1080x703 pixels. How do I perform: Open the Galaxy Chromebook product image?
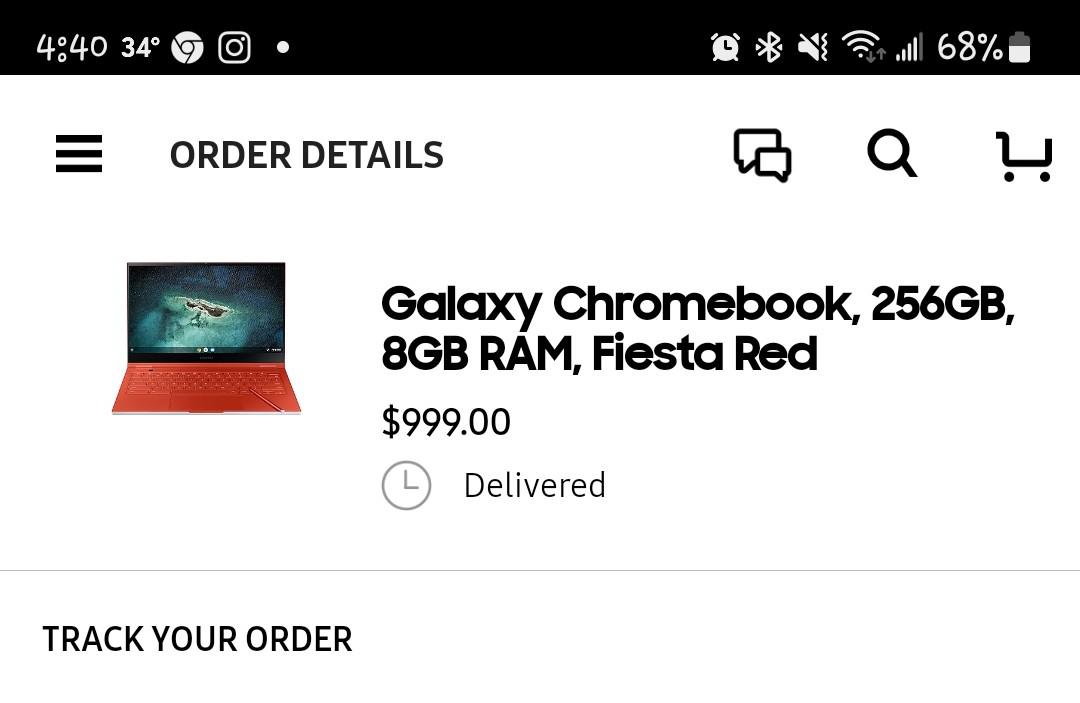tap(206, 338)
